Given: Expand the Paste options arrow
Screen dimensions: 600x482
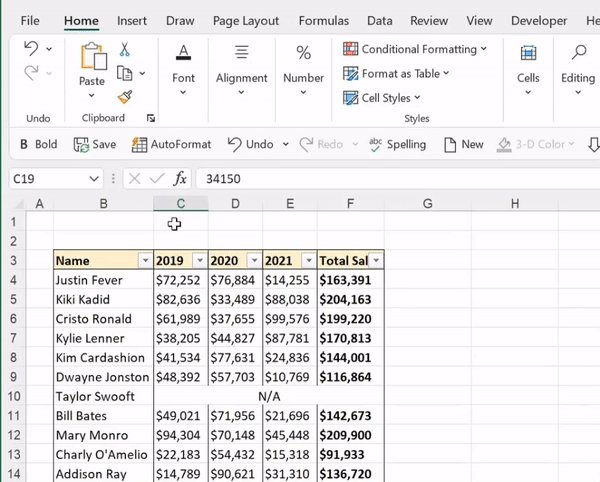Looking at the screenshot, I should 91,95.
